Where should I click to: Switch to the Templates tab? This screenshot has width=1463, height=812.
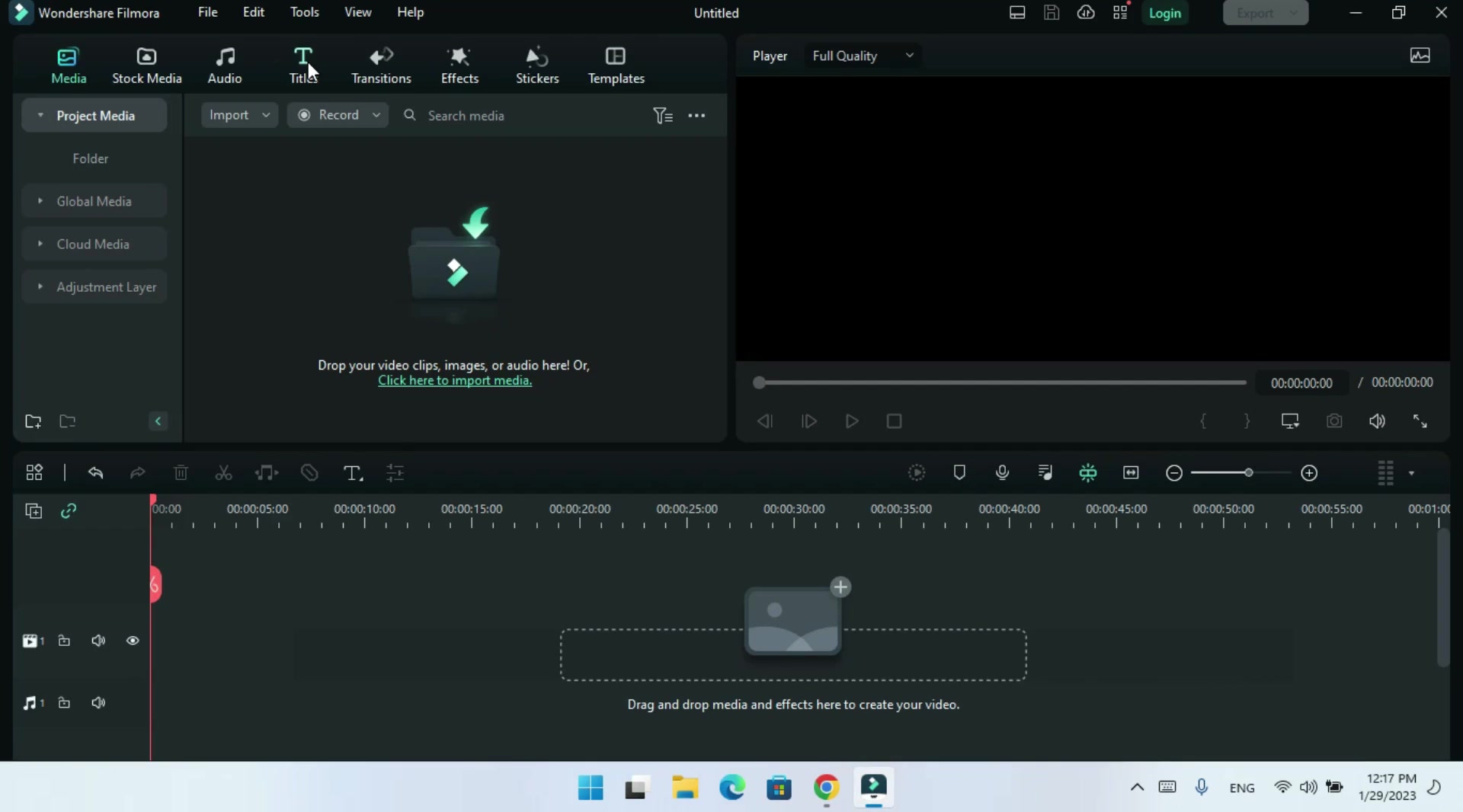616,66
